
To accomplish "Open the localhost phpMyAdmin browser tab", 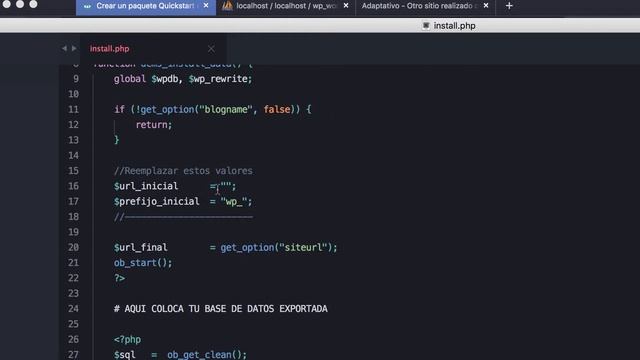I will coord(286,6).
